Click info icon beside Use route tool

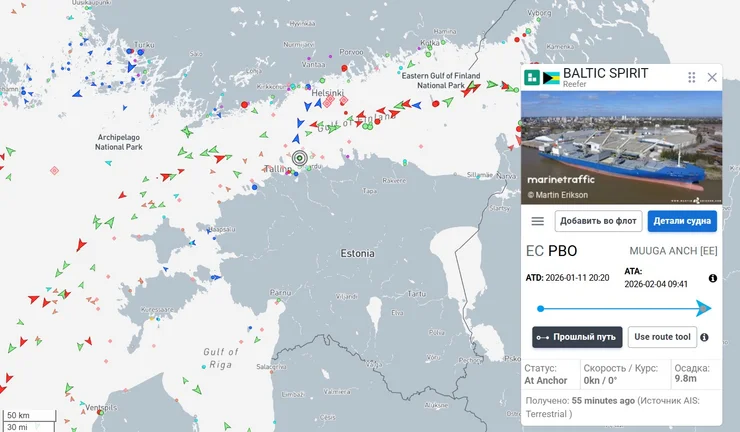tap(705, 338)
